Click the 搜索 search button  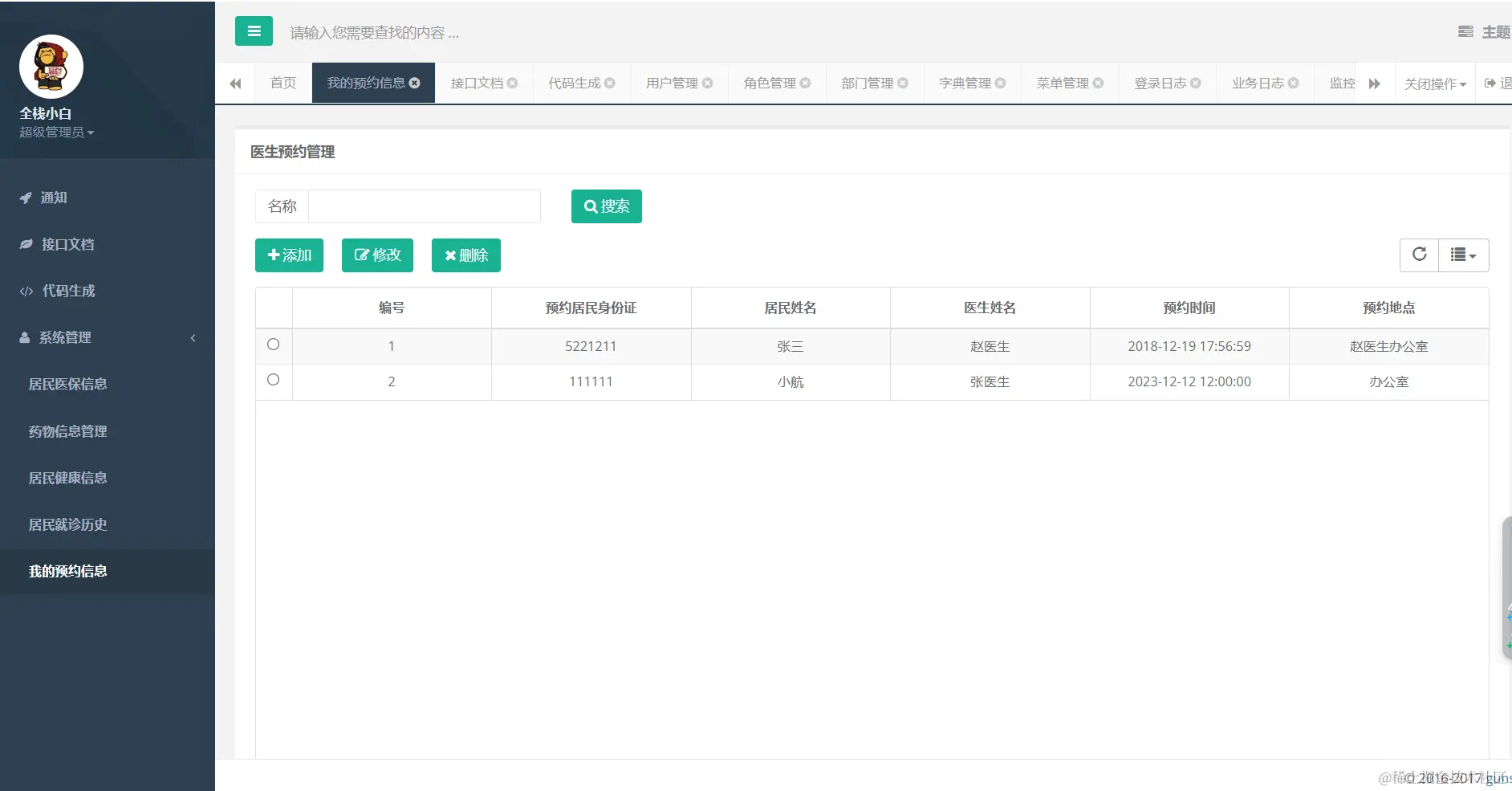point(607,206)
